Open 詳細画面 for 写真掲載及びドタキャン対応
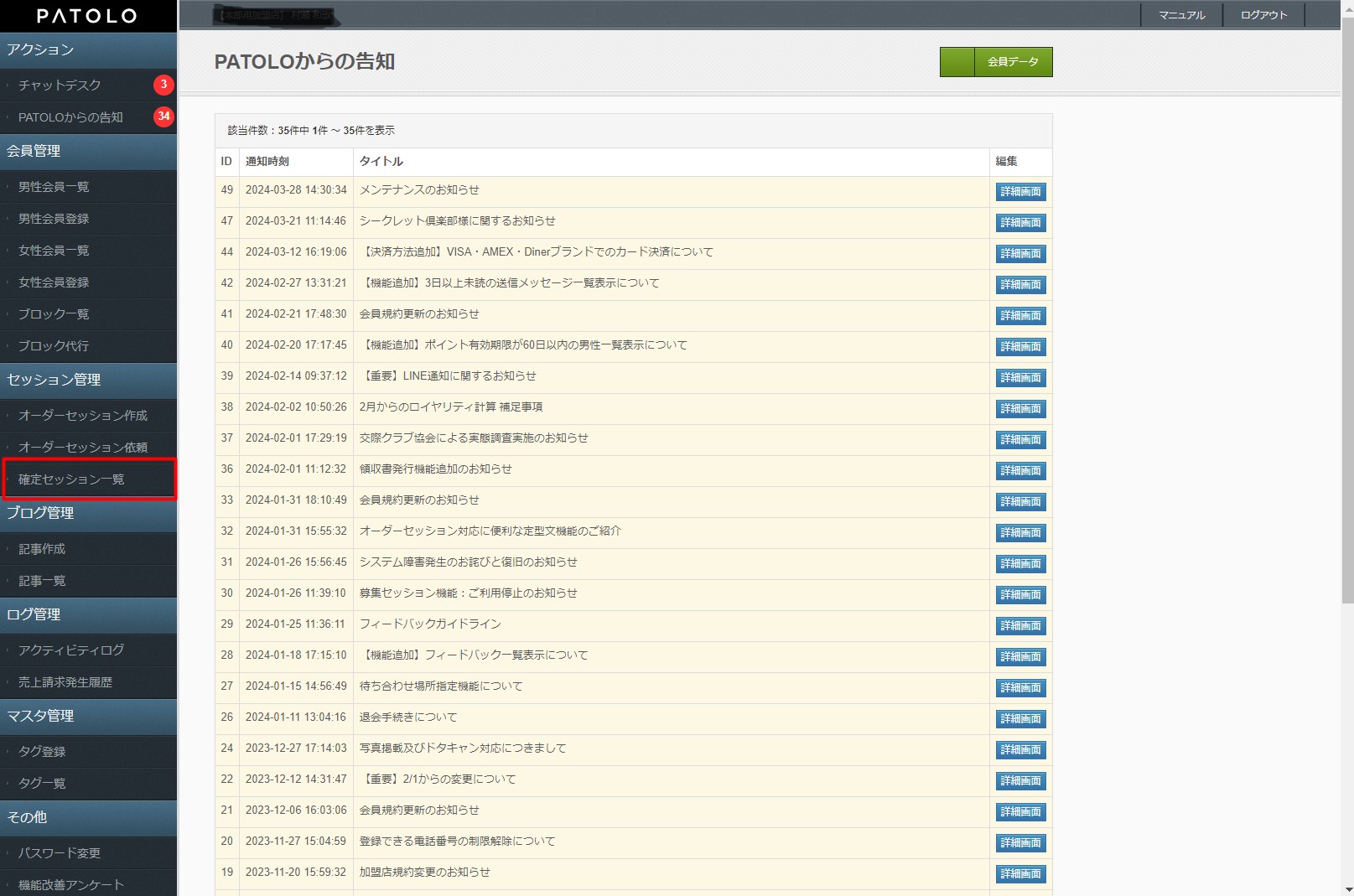 (x=1020, y=750)
